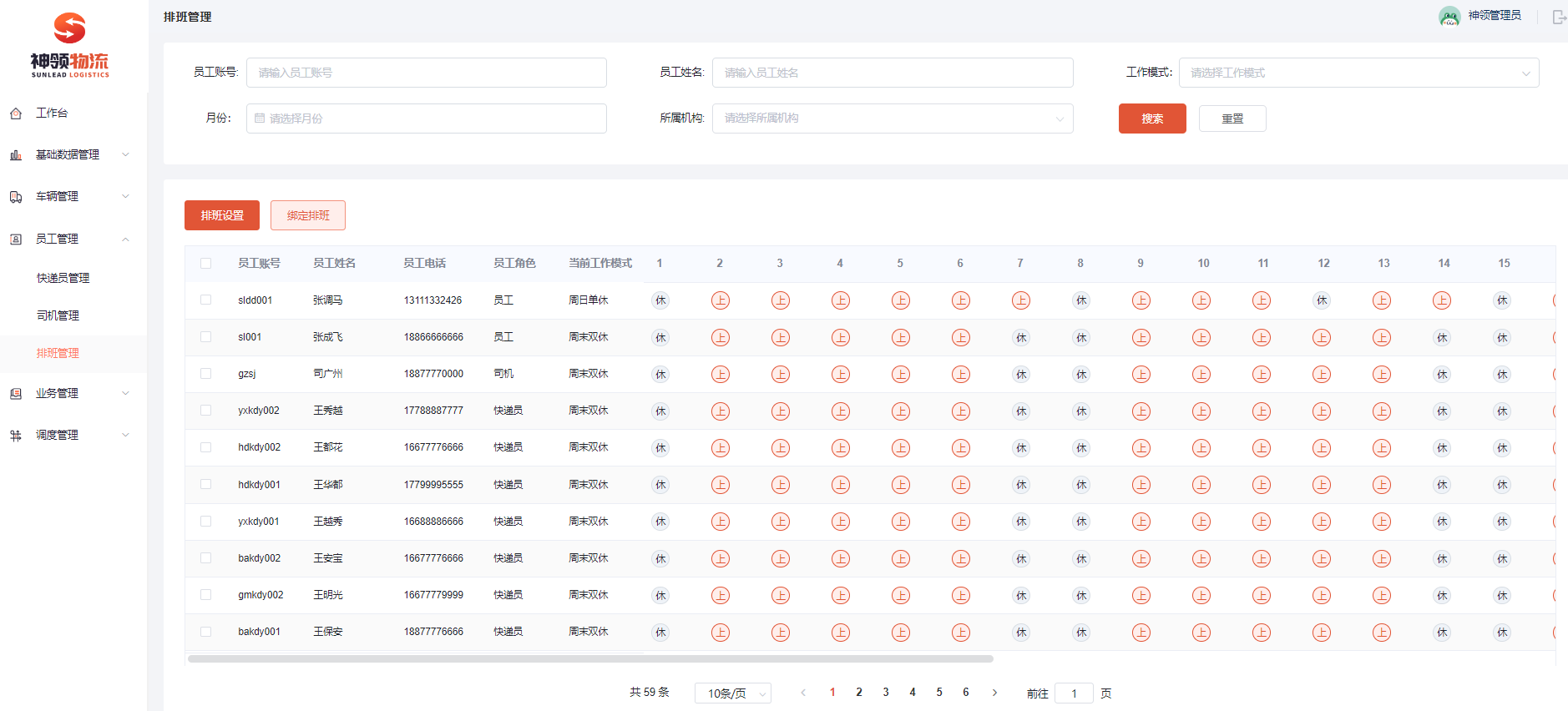Click the 车辆管理 truck icon

pyautogui.click(x=16, y=197)
